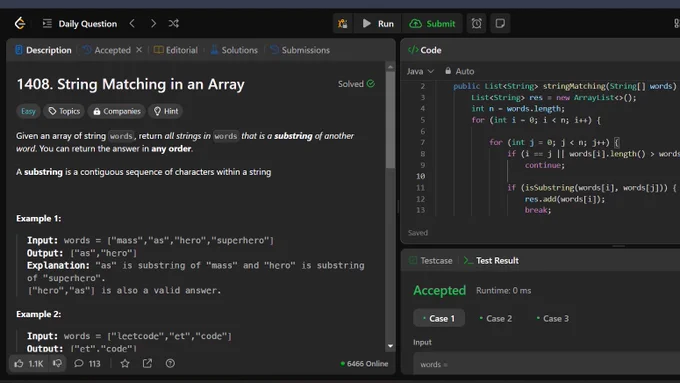680x383 pixels.
Task: Open the help question mark icon
Action: [x=170, y=363]
